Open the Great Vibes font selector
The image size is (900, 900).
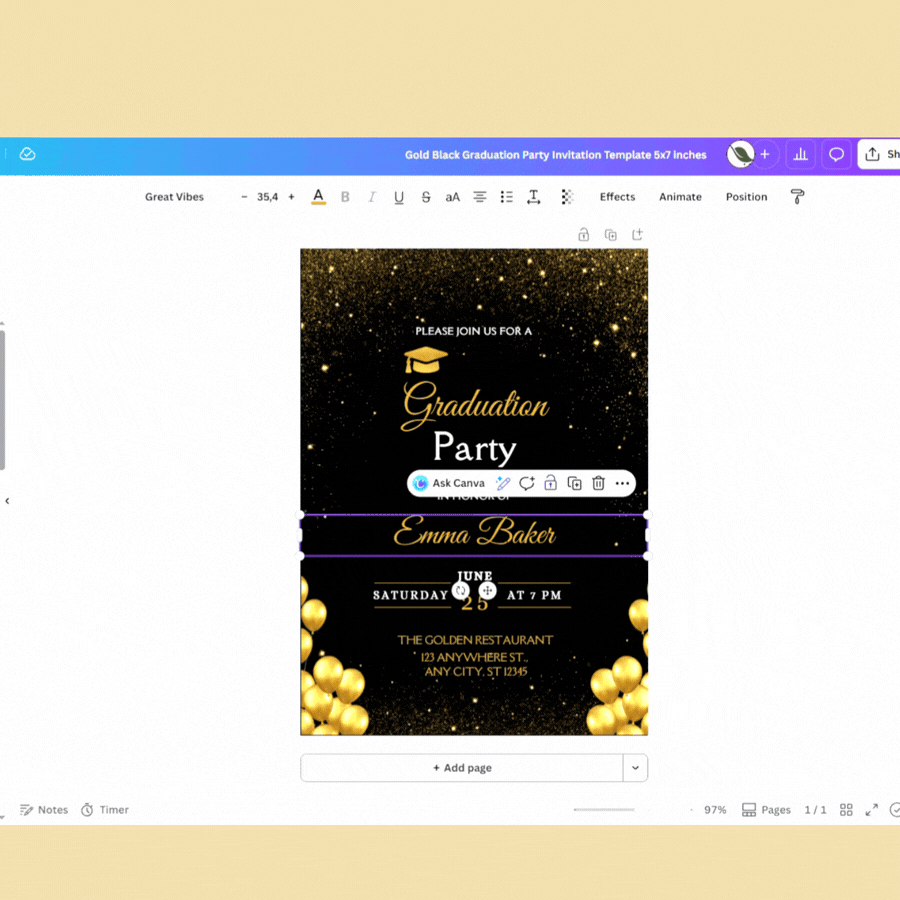point(174,197)
